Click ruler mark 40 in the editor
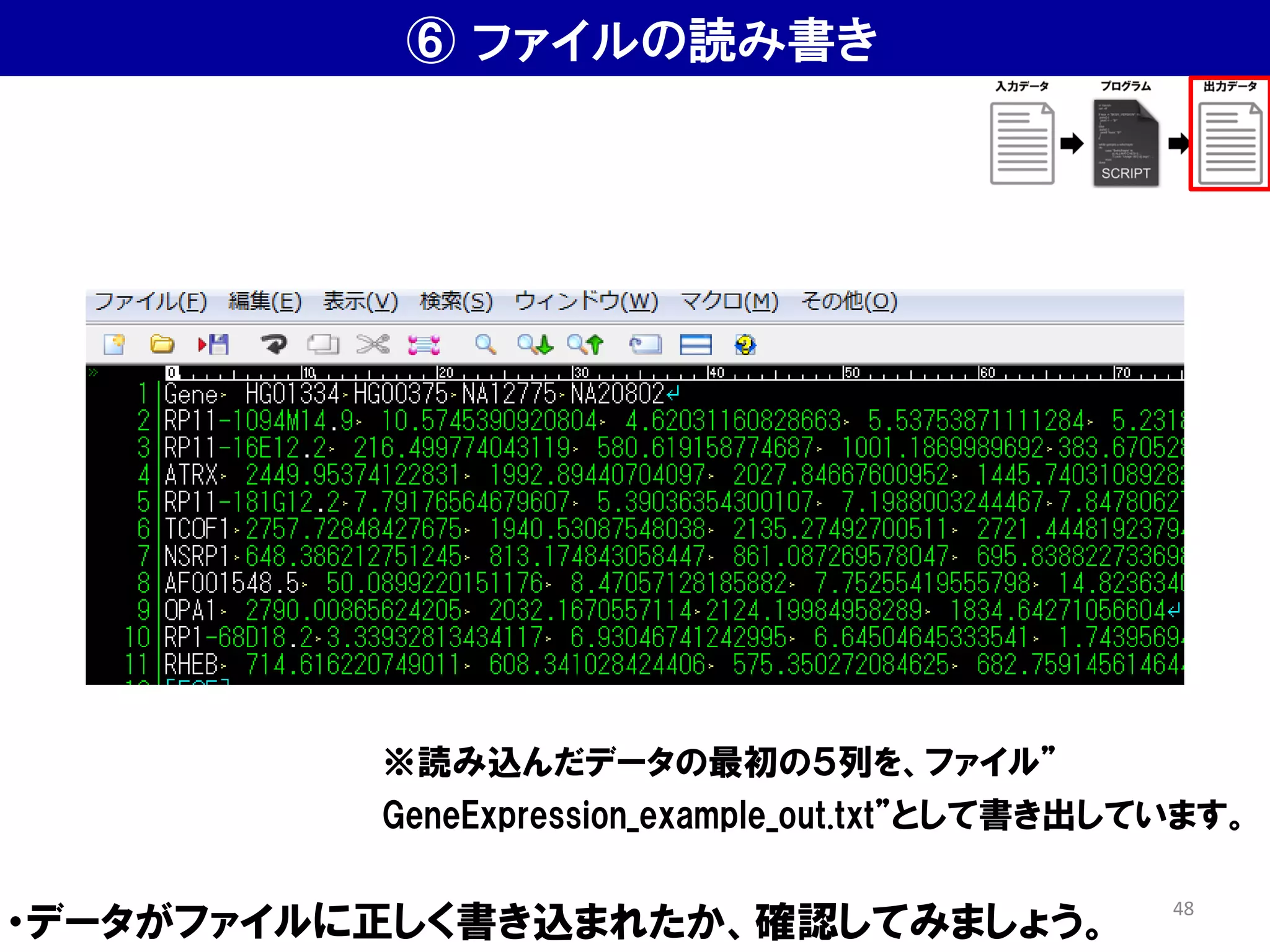Viewport: 1270px width, 952px height. [x=716, y=372]
